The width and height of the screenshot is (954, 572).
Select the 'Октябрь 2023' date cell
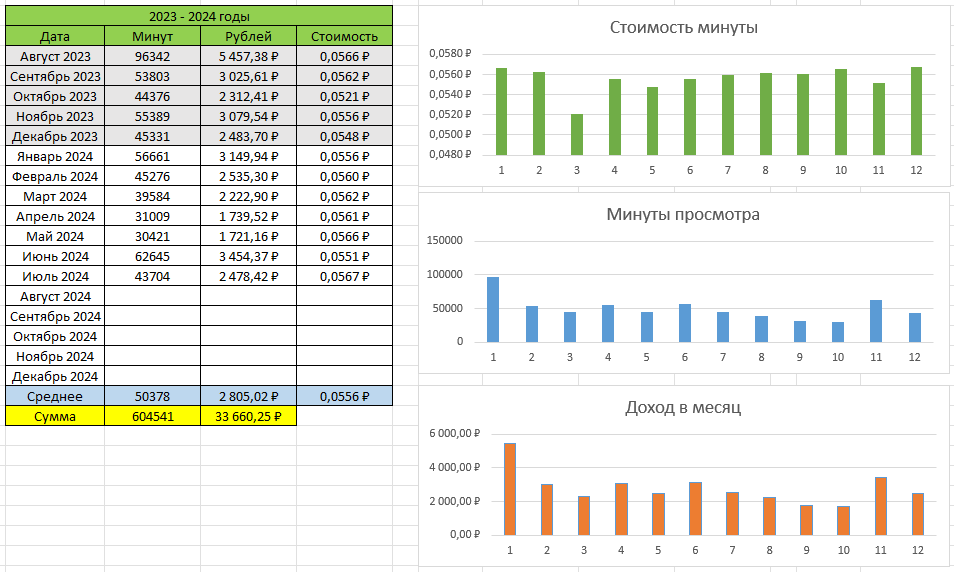[x=55, y=97]
